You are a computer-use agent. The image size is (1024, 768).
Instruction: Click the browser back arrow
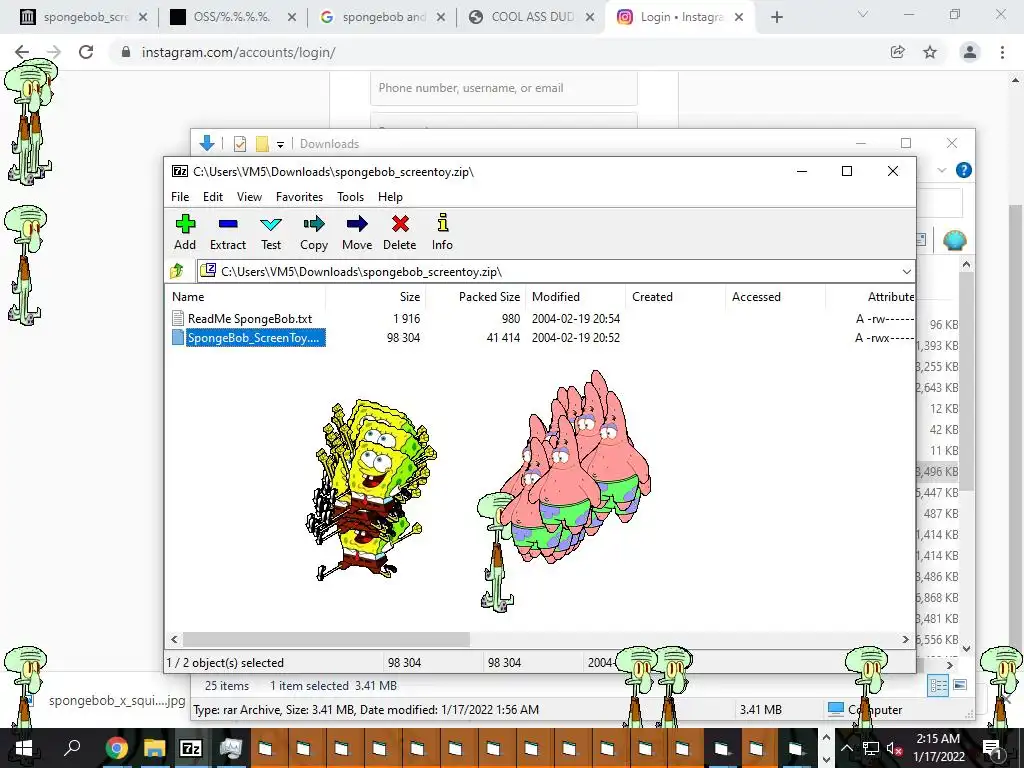22,52
